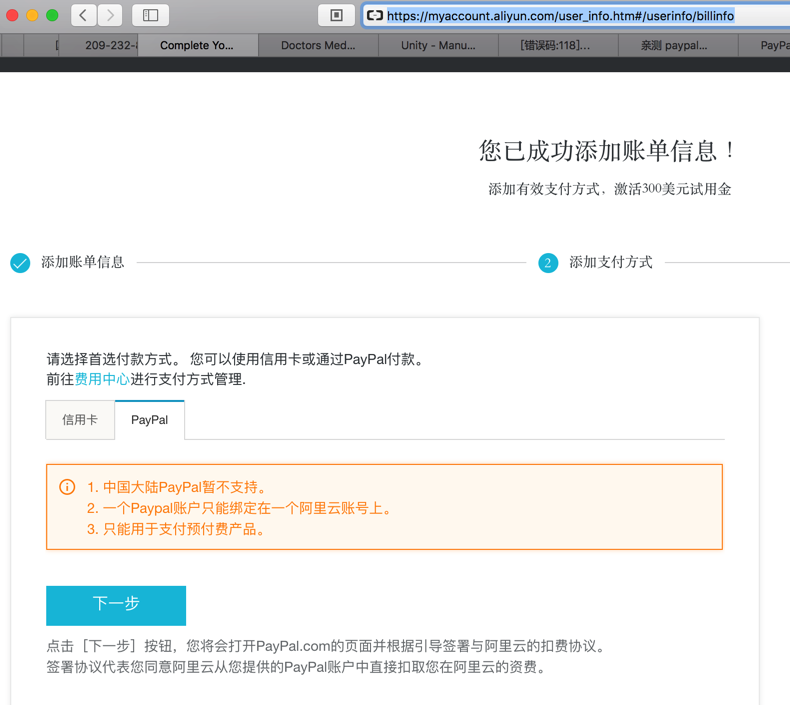790x705 pixels.
Task: Open the '209-232-...' browser tab
Action: click(110, 45)
